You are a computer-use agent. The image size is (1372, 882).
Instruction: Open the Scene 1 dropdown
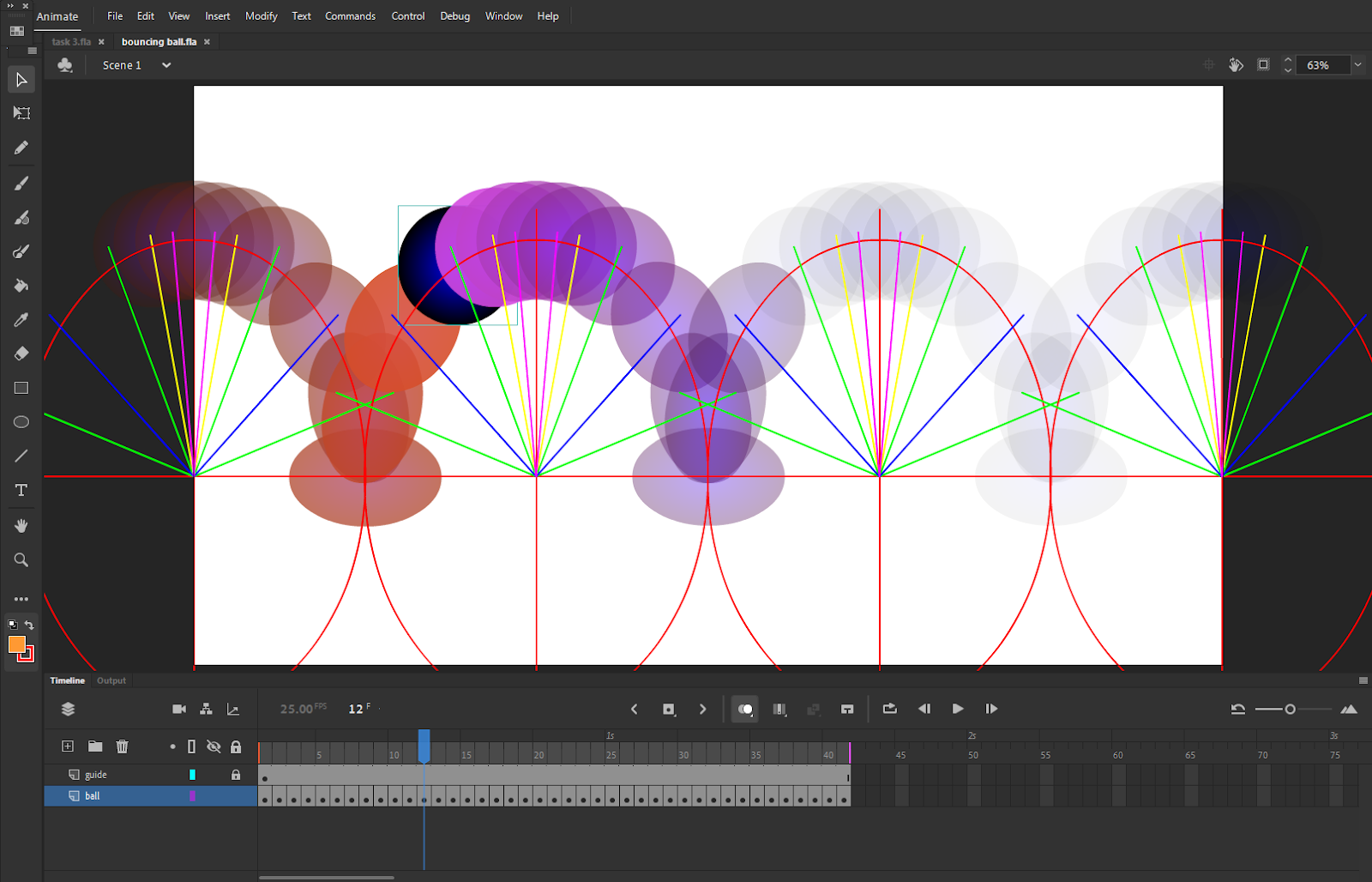point(166,65)
